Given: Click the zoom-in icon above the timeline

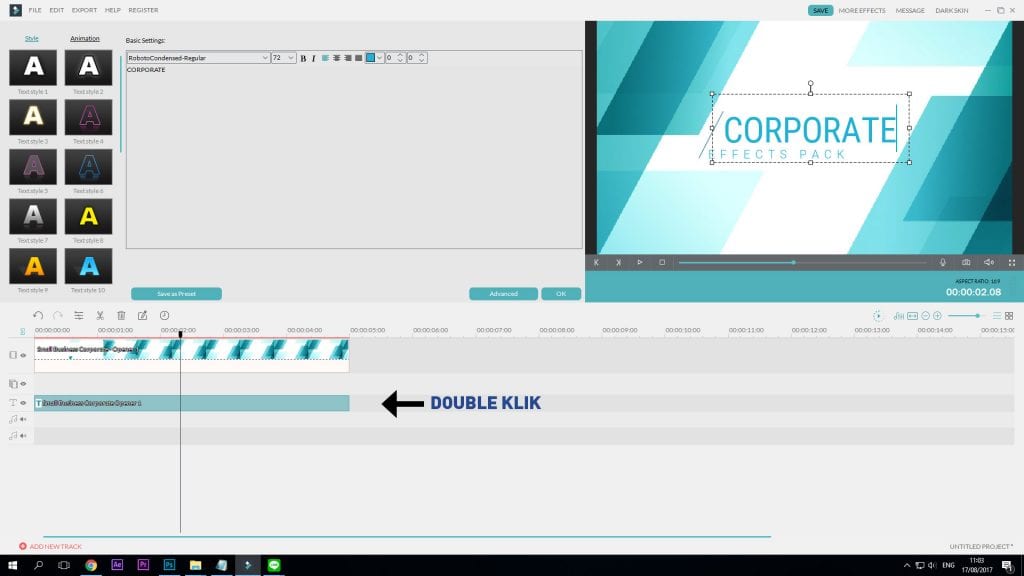Looking at the screenshot, I should [x=937, y=315].
